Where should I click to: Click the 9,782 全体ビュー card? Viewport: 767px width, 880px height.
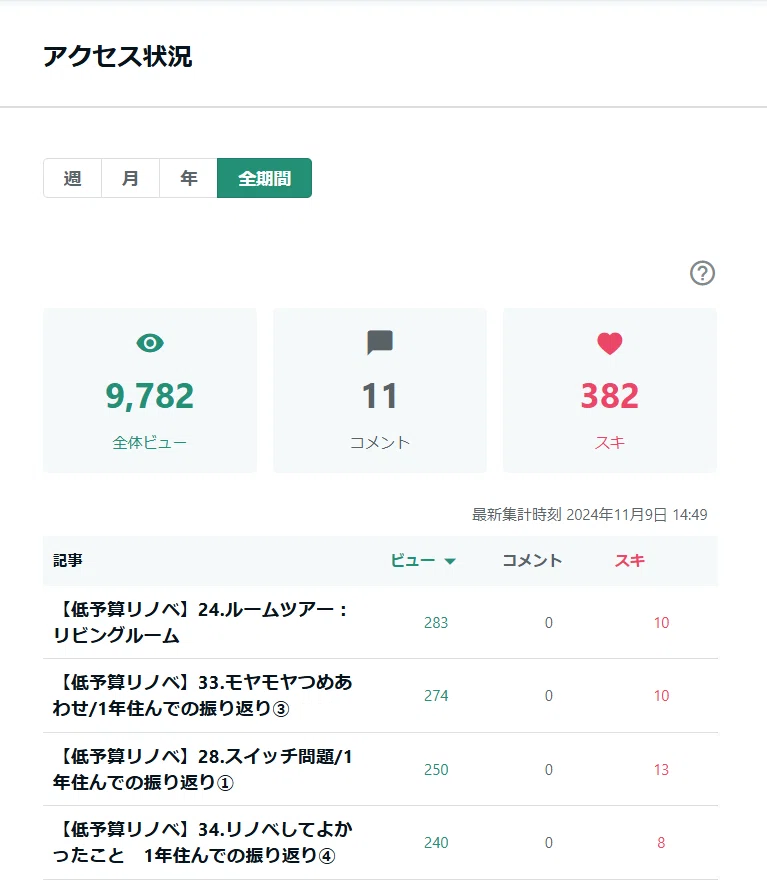[x=150, y=390]
